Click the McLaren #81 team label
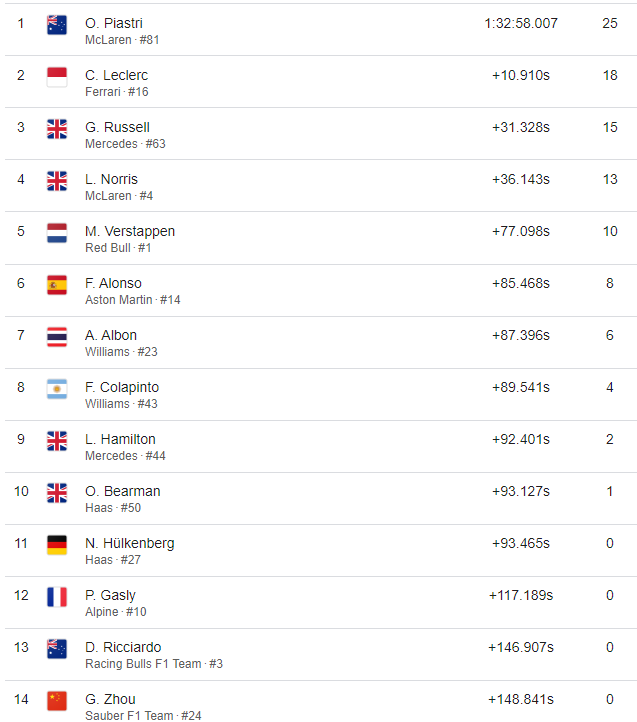637x722 pixels. coord(122,40)
